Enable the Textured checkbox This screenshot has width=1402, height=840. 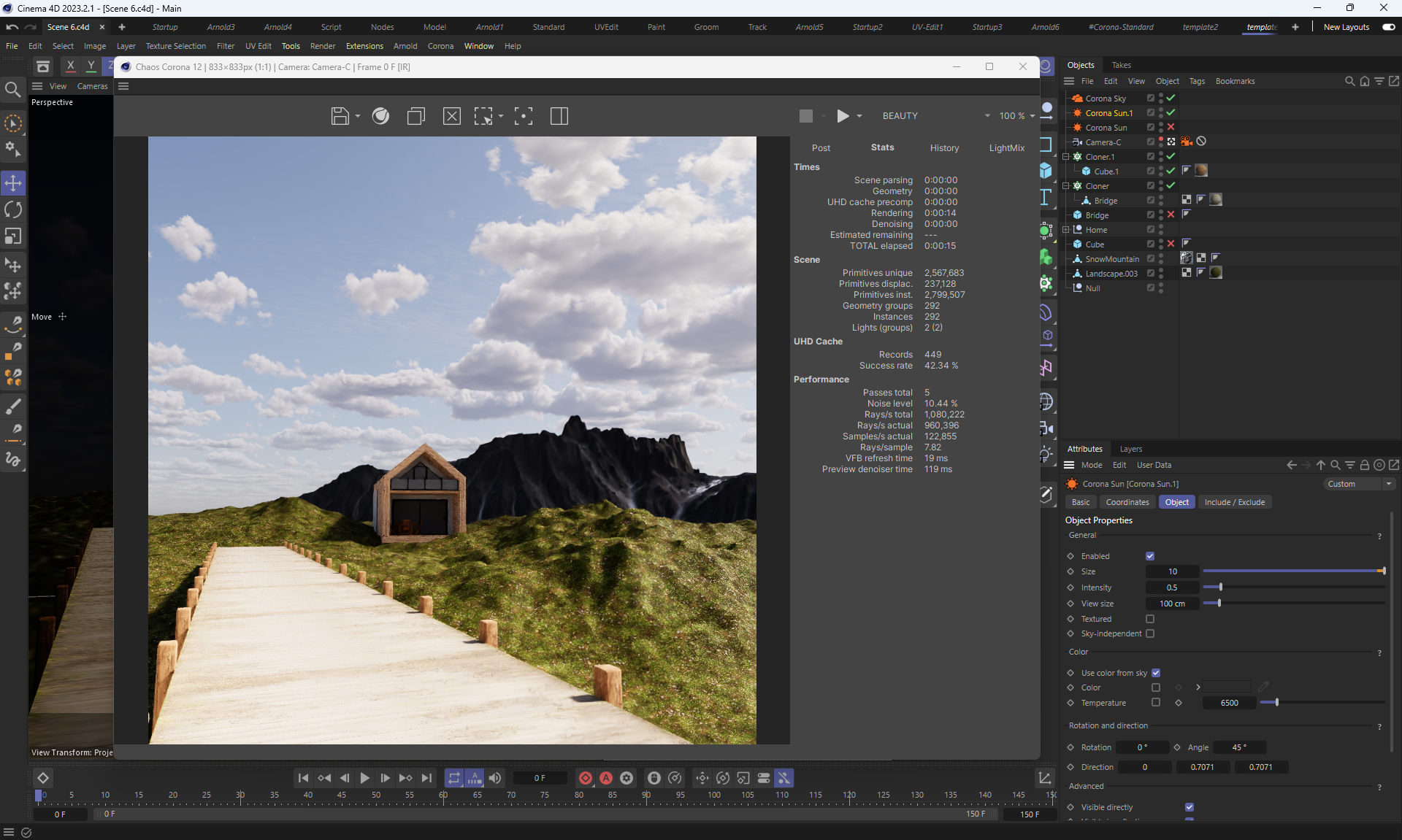click(1150, 619)
